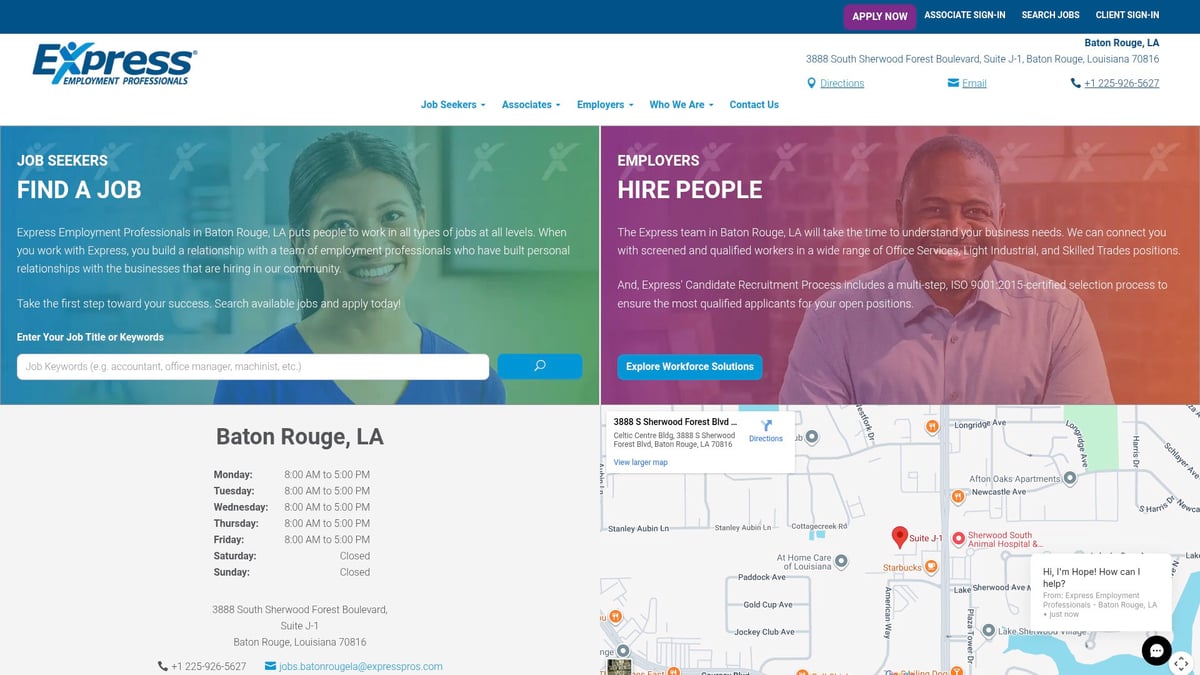Select the Suite J-1 red map pin
The image size is (1200, 675).
pyautogui.click(x=900, y=536)
